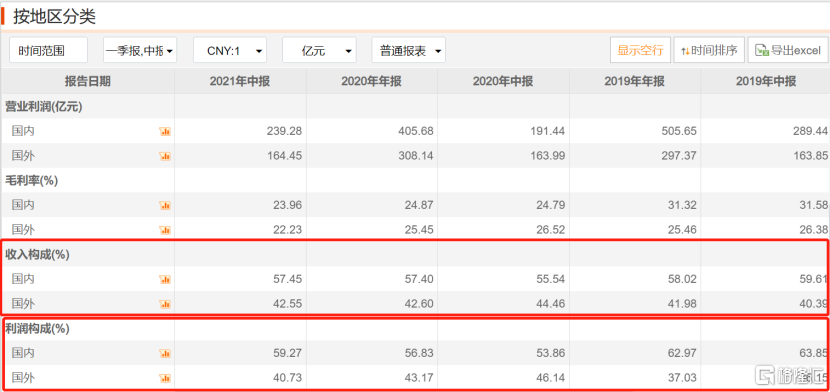The width and height of the screenshot is (830, 392).
Task: Open chart icon for 营业利润 国外 row
Action: click(x=165, y=156)
